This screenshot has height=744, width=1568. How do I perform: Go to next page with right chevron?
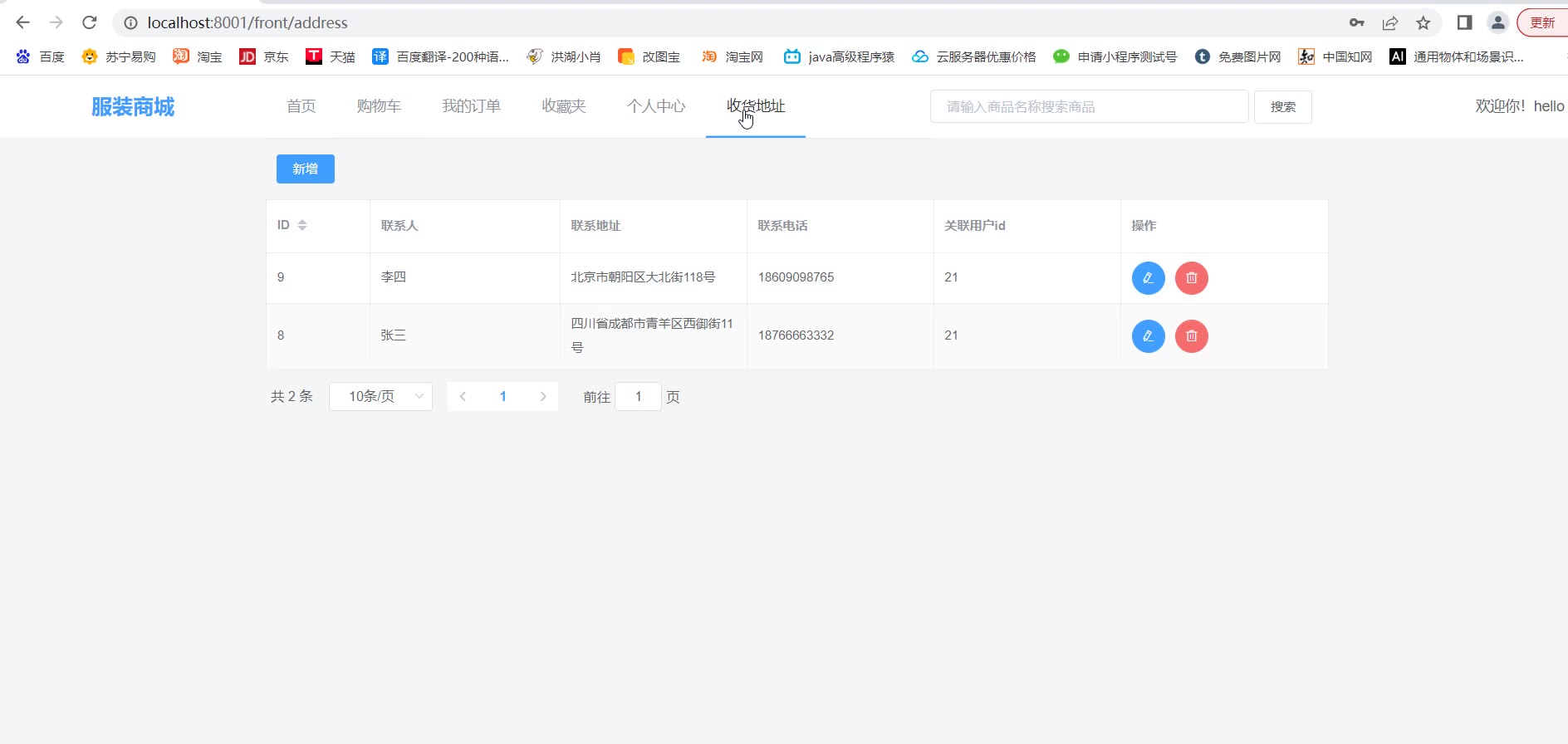[543, 397]
